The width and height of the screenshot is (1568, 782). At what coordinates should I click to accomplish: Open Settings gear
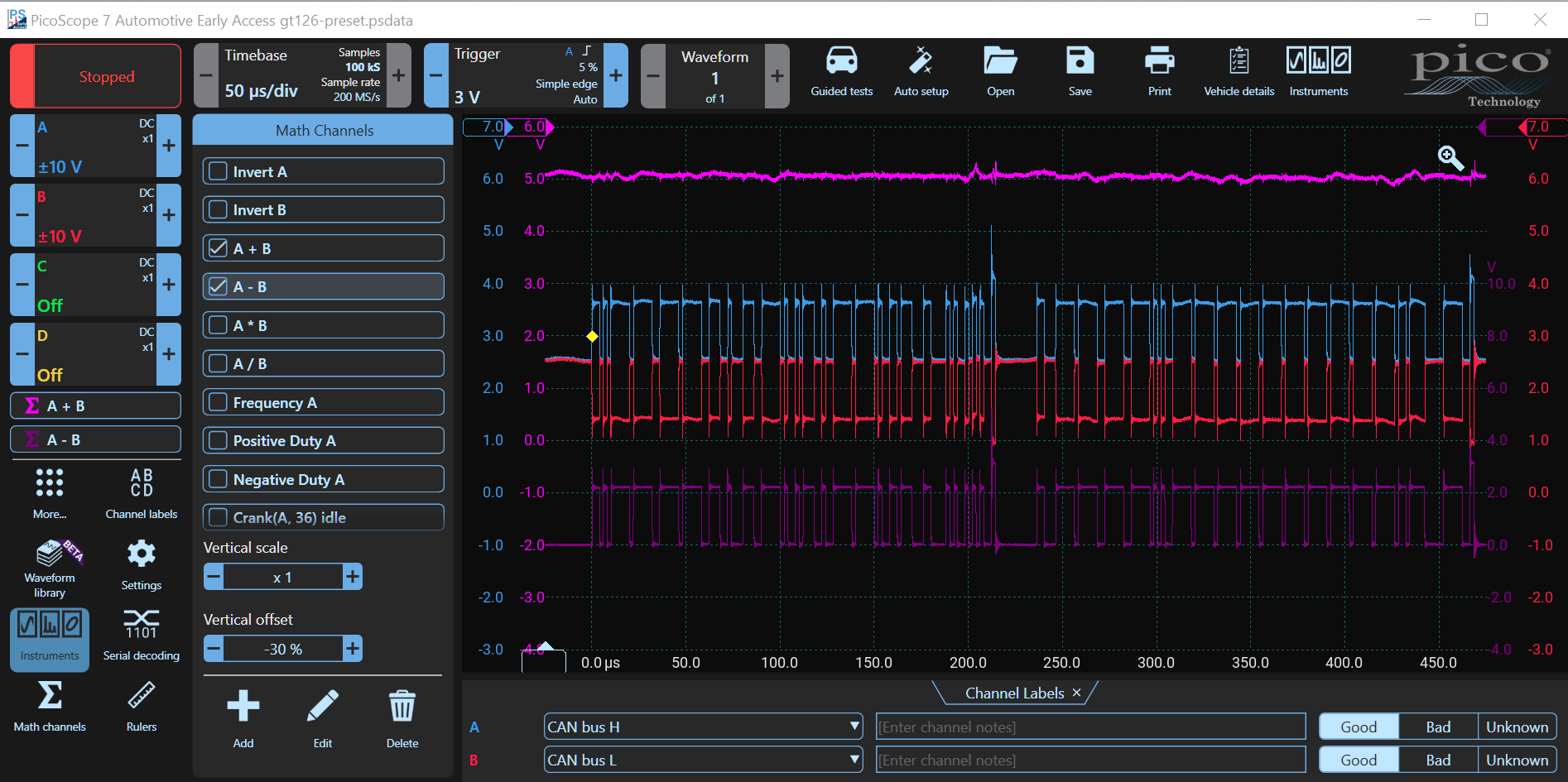coord(142,565)
